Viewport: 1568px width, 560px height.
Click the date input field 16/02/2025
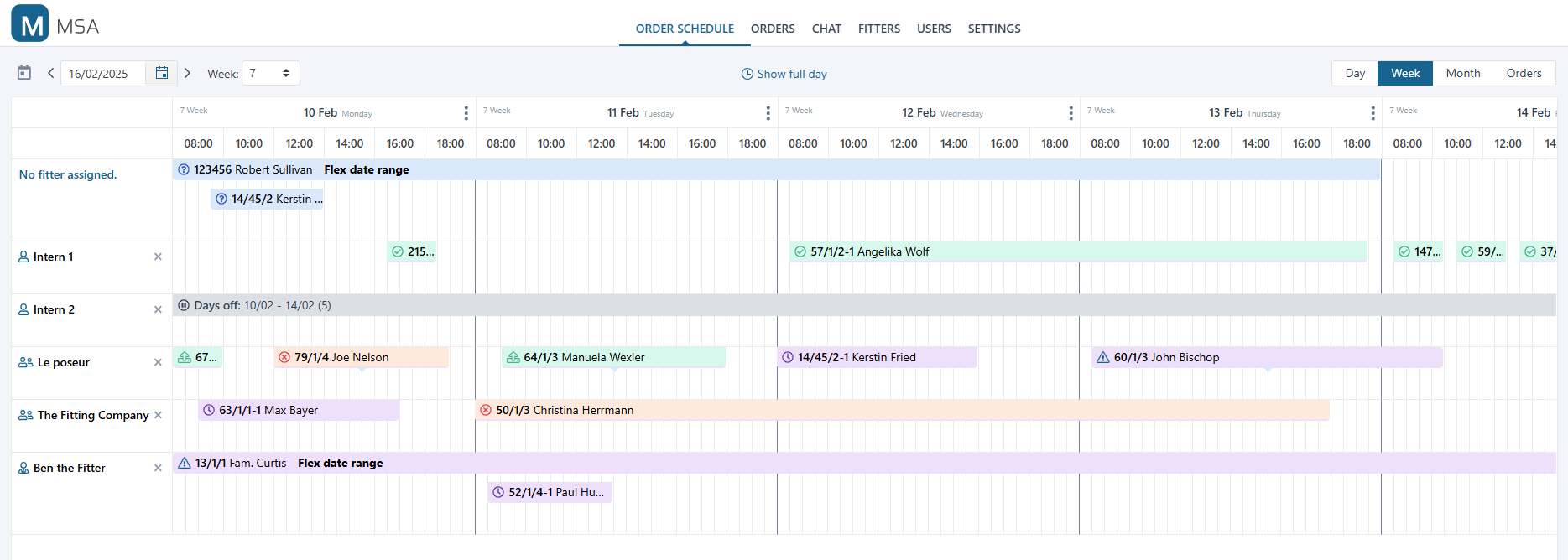point(103,74)
